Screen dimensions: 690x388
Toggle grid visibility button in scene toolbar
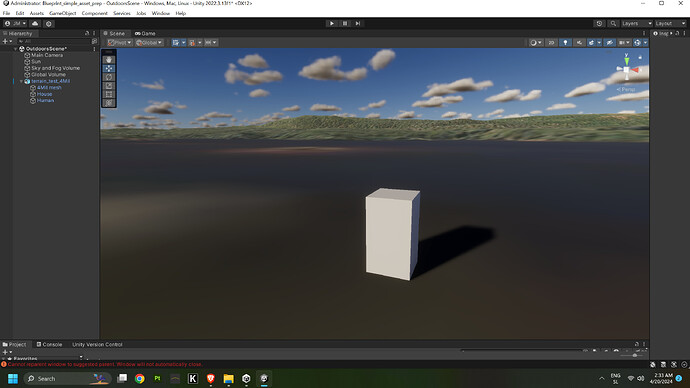[x=176, y=43]
